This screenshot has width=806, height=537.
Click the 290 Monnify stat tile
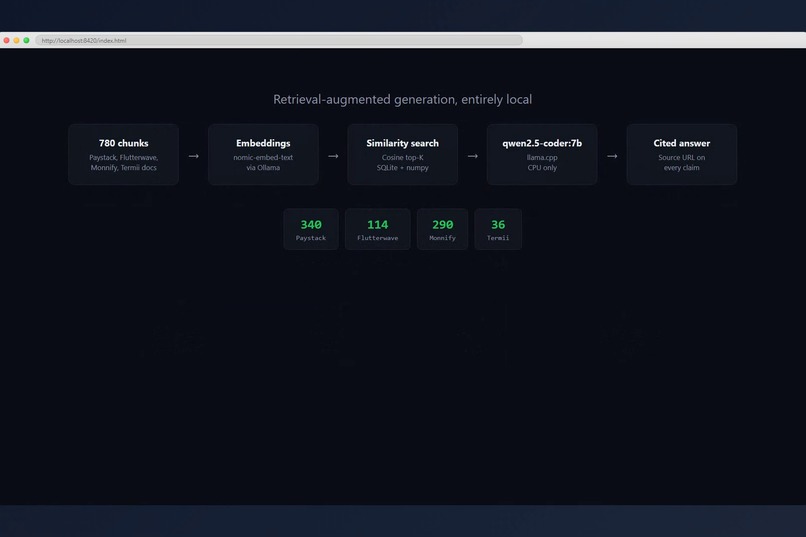[443, 229]
